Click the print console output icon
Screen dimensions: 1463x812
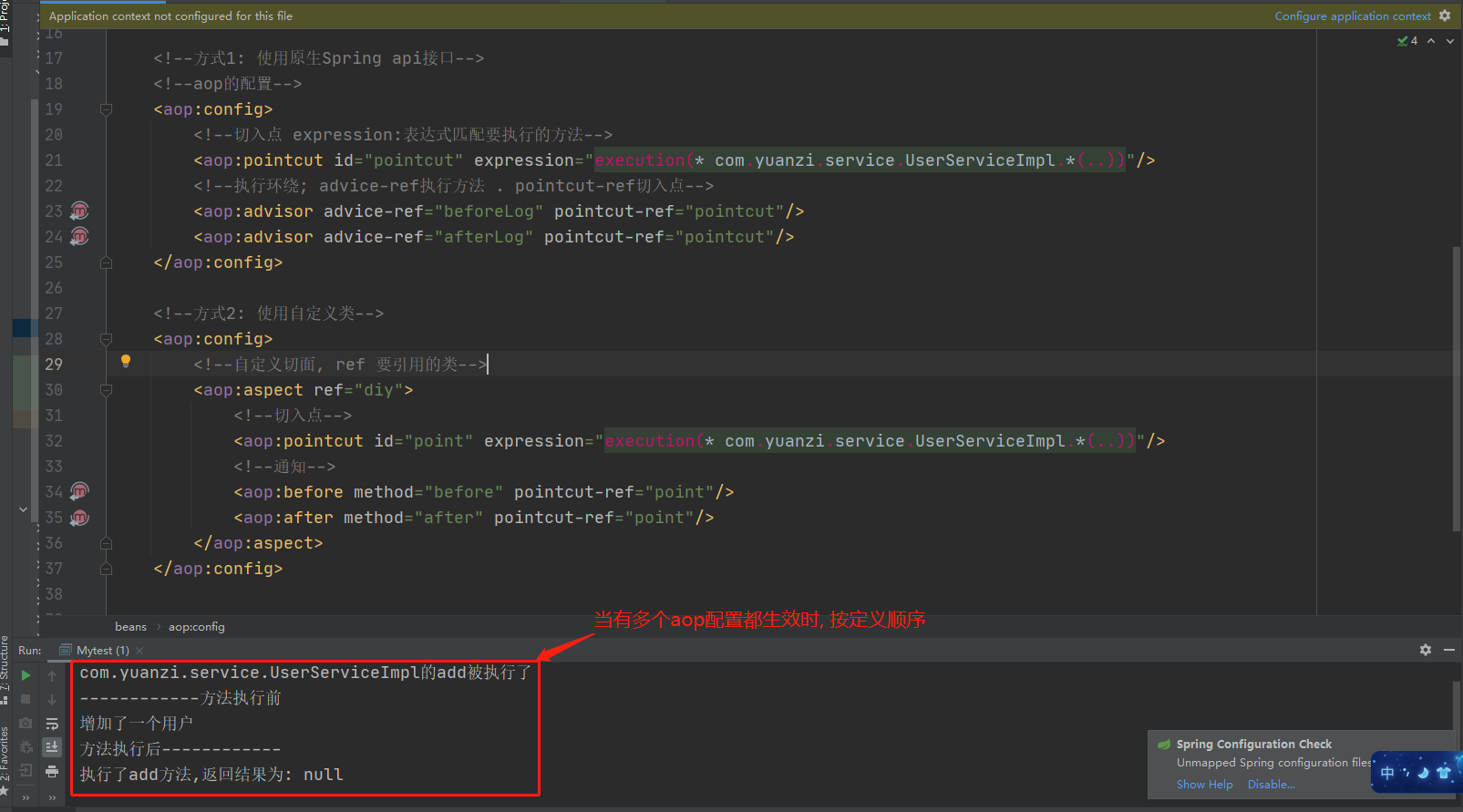[52, 771]
